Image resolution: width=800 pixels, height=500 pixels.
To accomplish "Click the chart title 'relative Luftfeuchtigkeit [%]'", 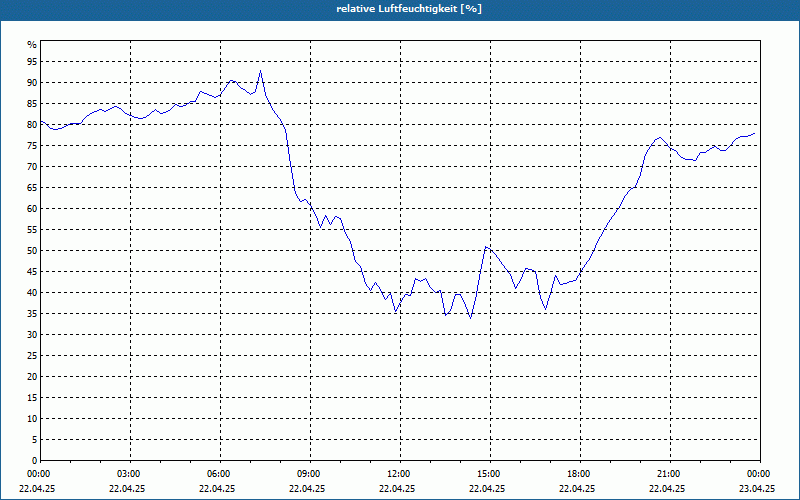I will coord(409,9).
